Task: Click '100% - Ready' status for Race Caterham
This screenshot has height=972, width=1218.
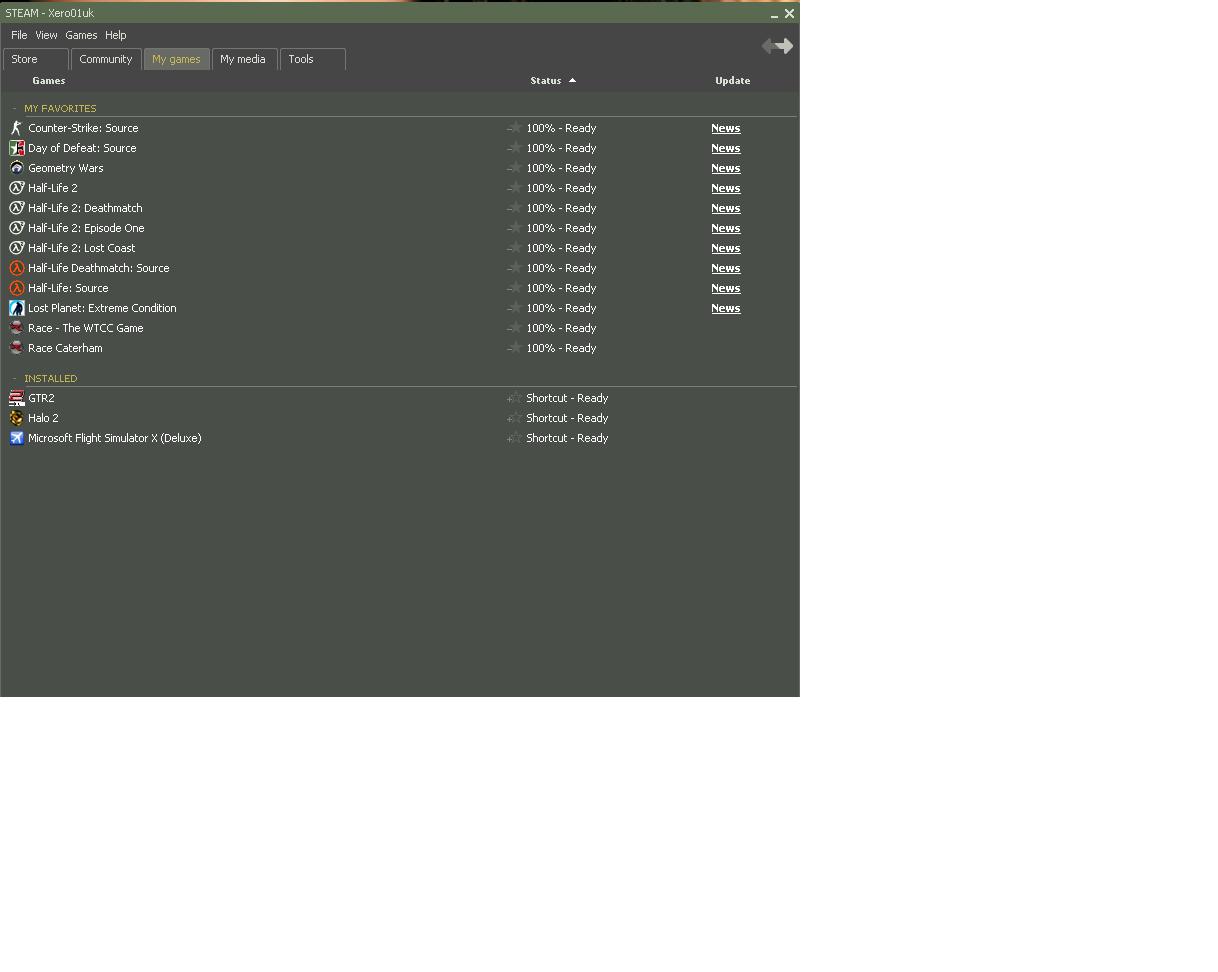Action: click(561, 348)
